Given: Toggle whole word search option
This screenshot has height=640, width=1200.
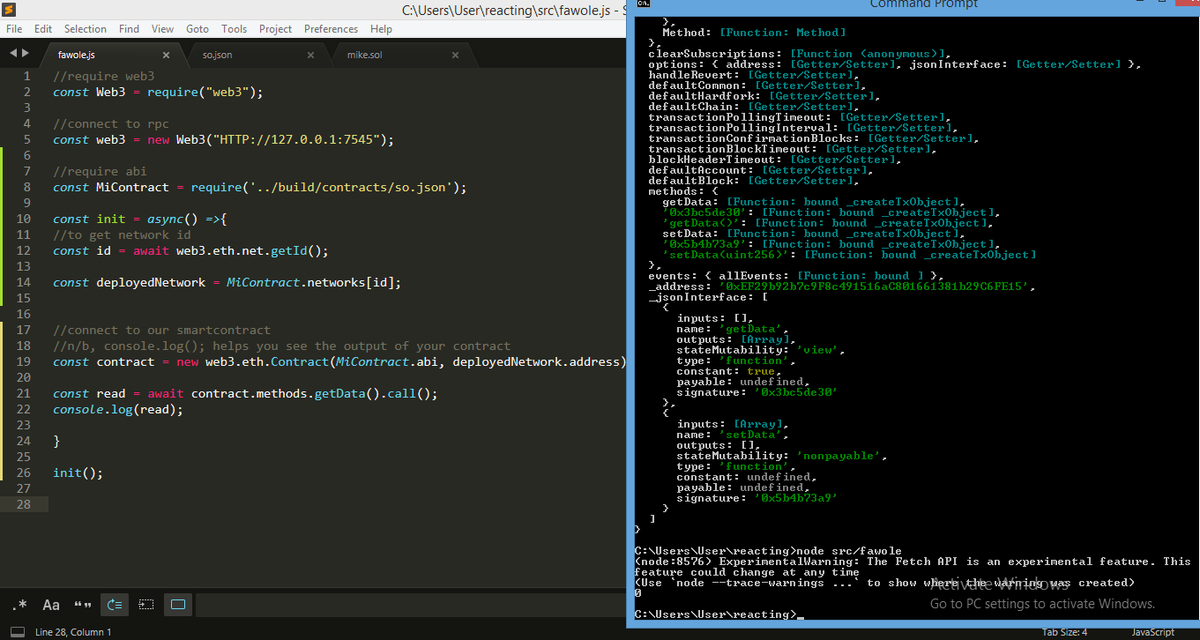Looking at the screenshot, I should 83,605.
